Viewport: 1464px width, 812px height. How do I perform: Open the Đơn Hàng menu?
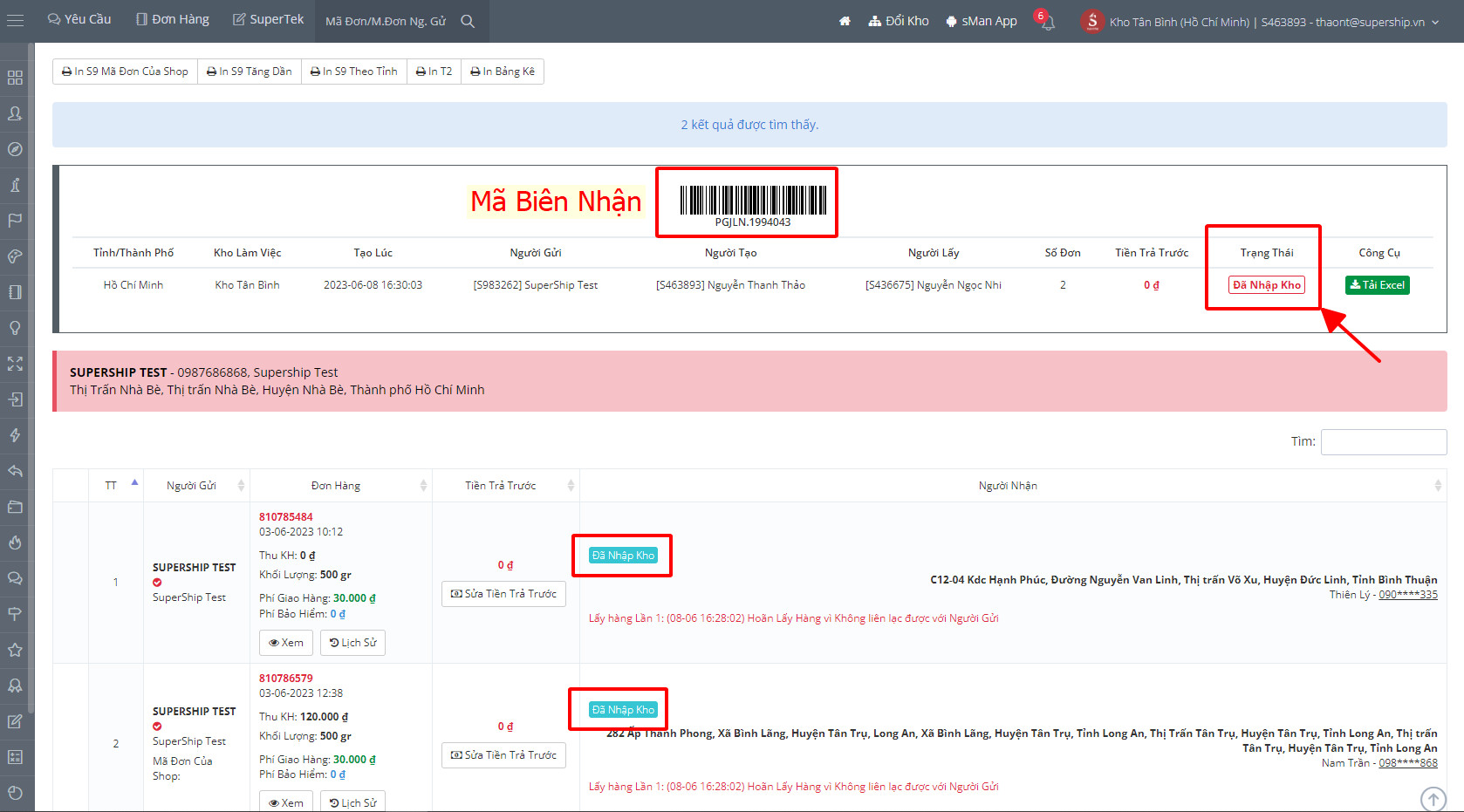pos(173,20)
